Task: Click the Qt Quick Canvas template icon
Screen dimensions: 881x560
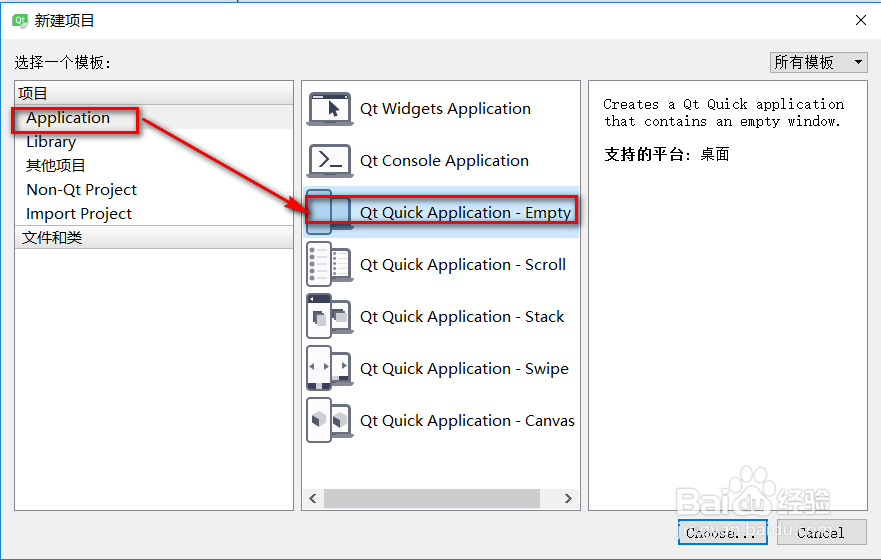Action: pos(330,420)
